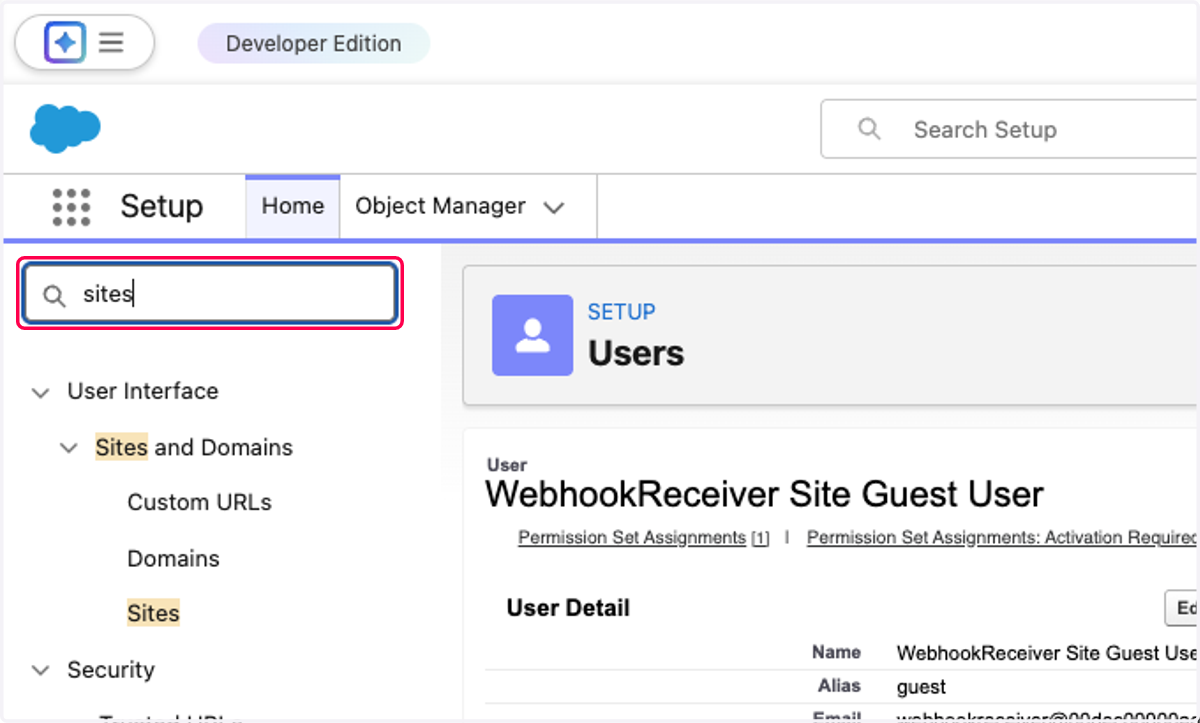This screenshot has height=723, width=1200.
Task: Collapse the Security section chevron
Action: [x=40, y=670]
